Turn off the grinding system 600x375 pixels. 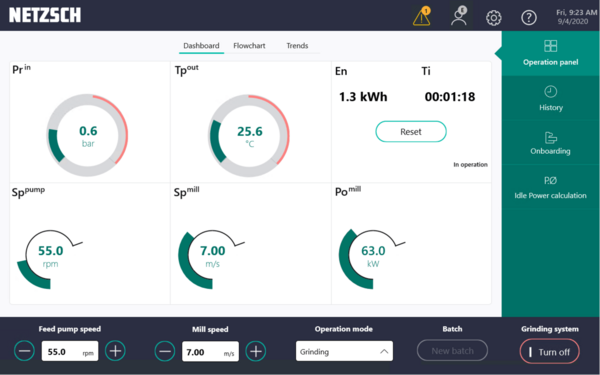coord(549,352)
